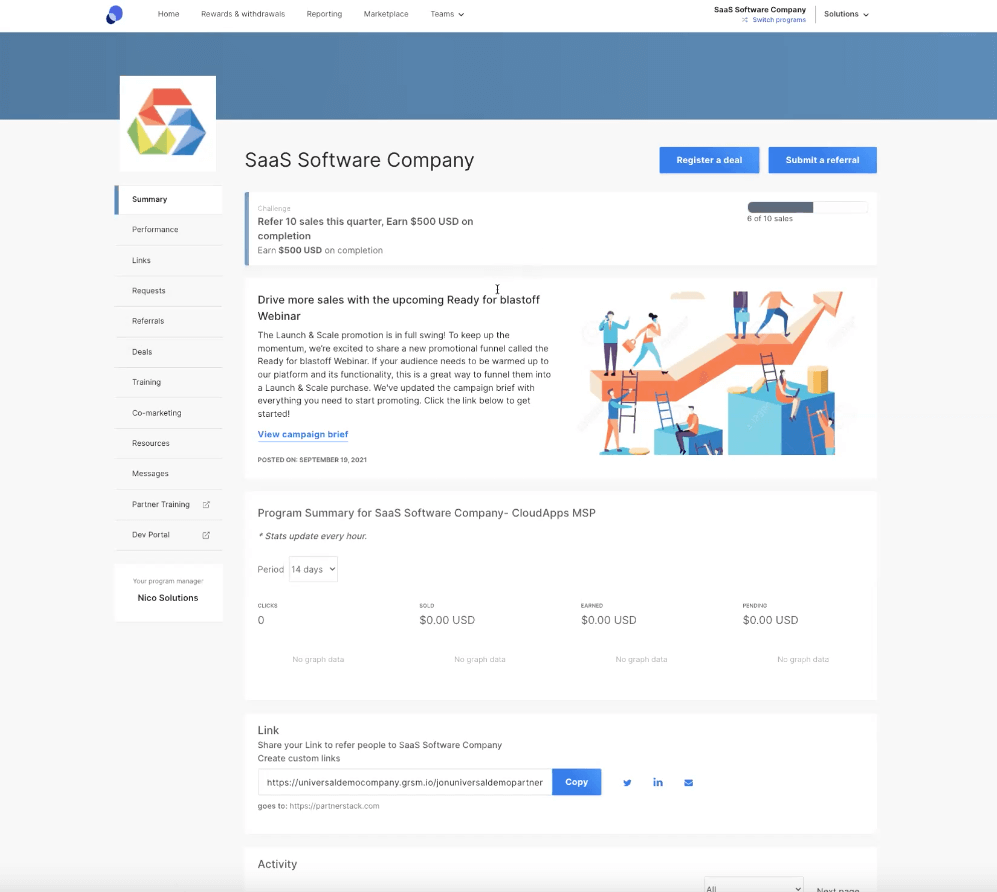The height and width of the screenshot is (892, 997).
Task: Open the Period 14 days dropdown
Action: click(313, 569)
